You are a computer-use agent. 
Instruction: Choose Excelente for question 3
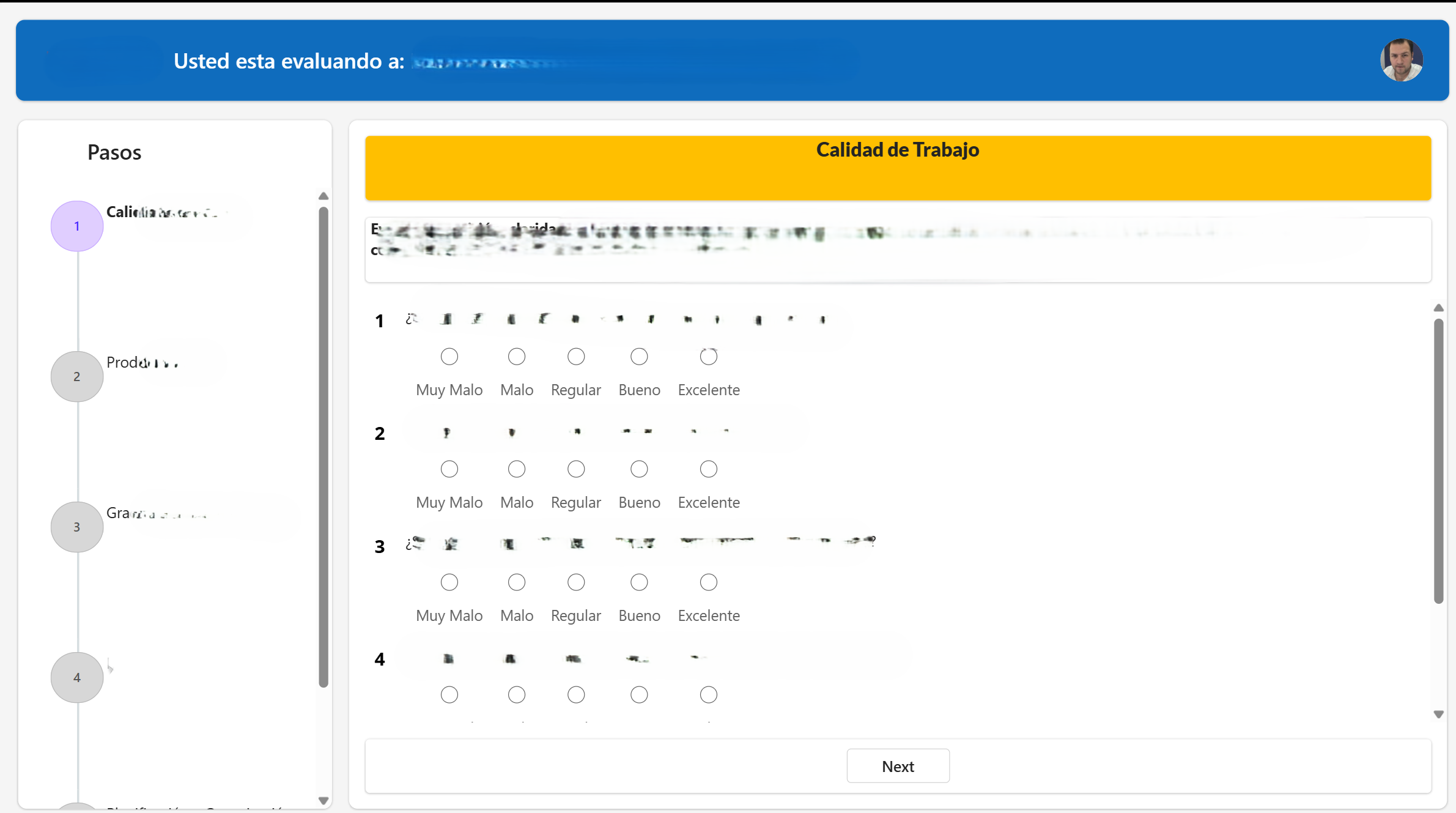click(x=708, y=582)
